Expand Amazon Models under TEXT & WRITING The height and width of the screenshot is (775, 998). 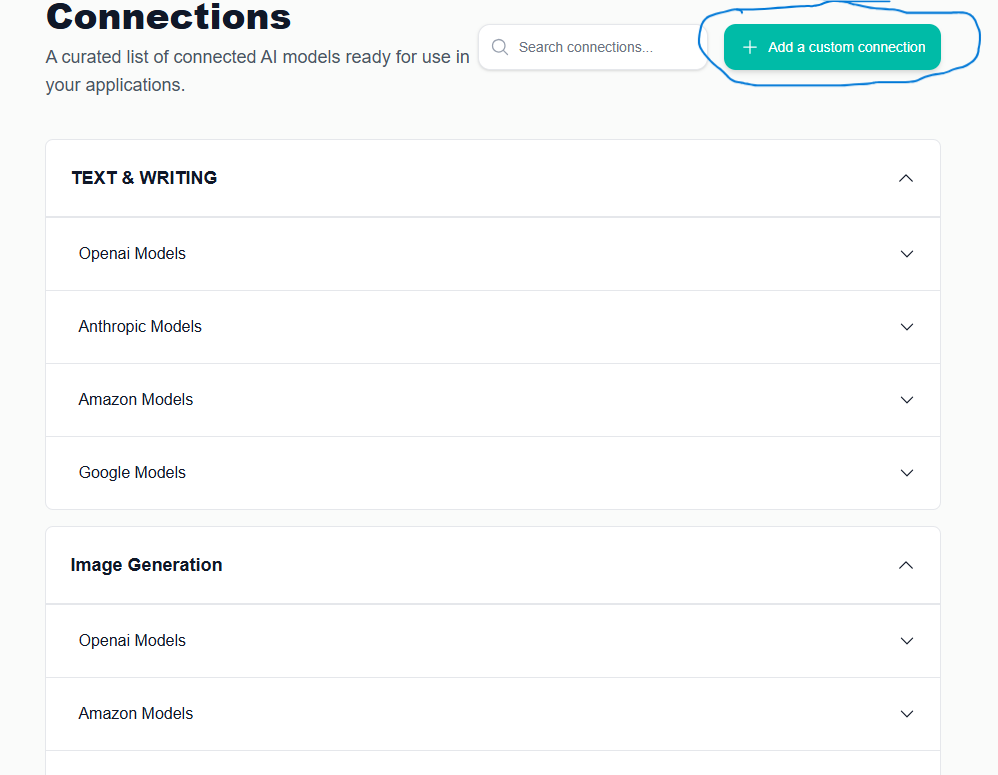click(x=907, y=400)
